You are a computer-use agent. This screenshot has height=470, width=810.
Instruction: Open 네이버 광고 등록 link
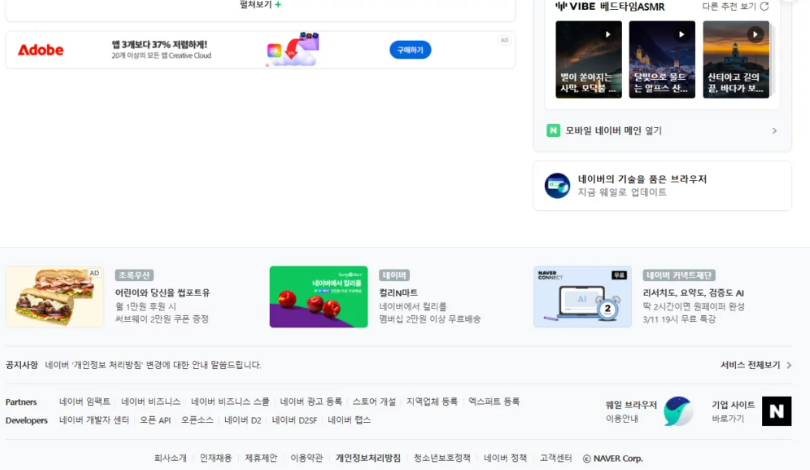[x=311, y=401]
